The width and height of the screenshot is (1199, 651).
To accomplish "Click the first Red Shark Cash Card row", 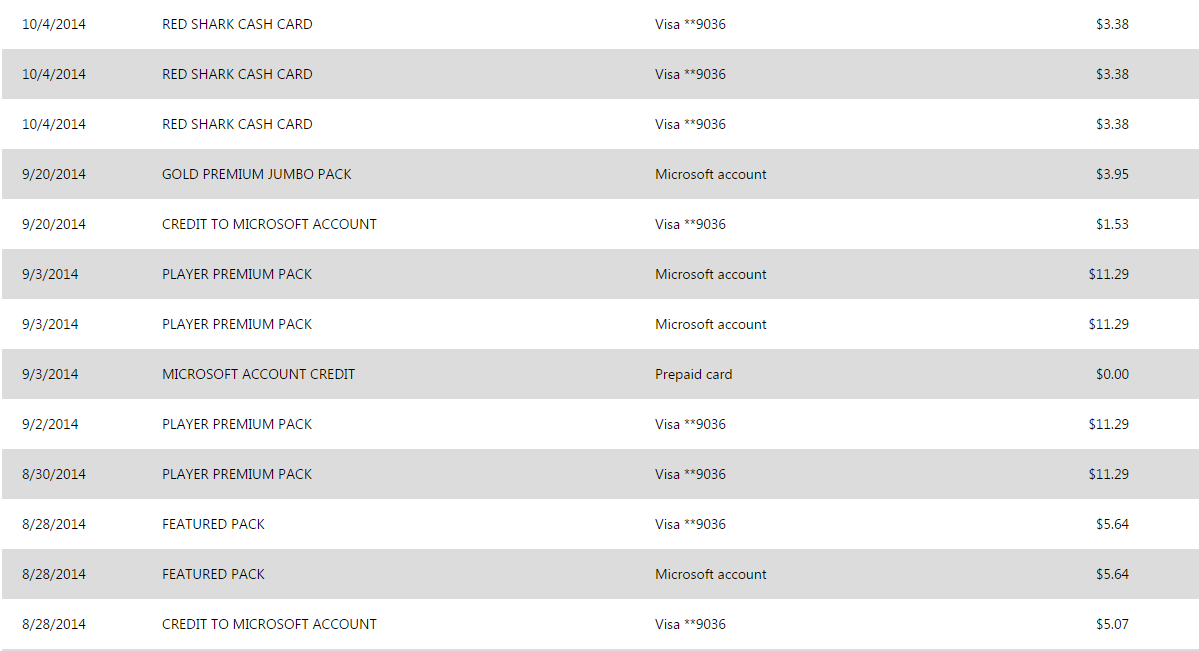I will point(600,24).
